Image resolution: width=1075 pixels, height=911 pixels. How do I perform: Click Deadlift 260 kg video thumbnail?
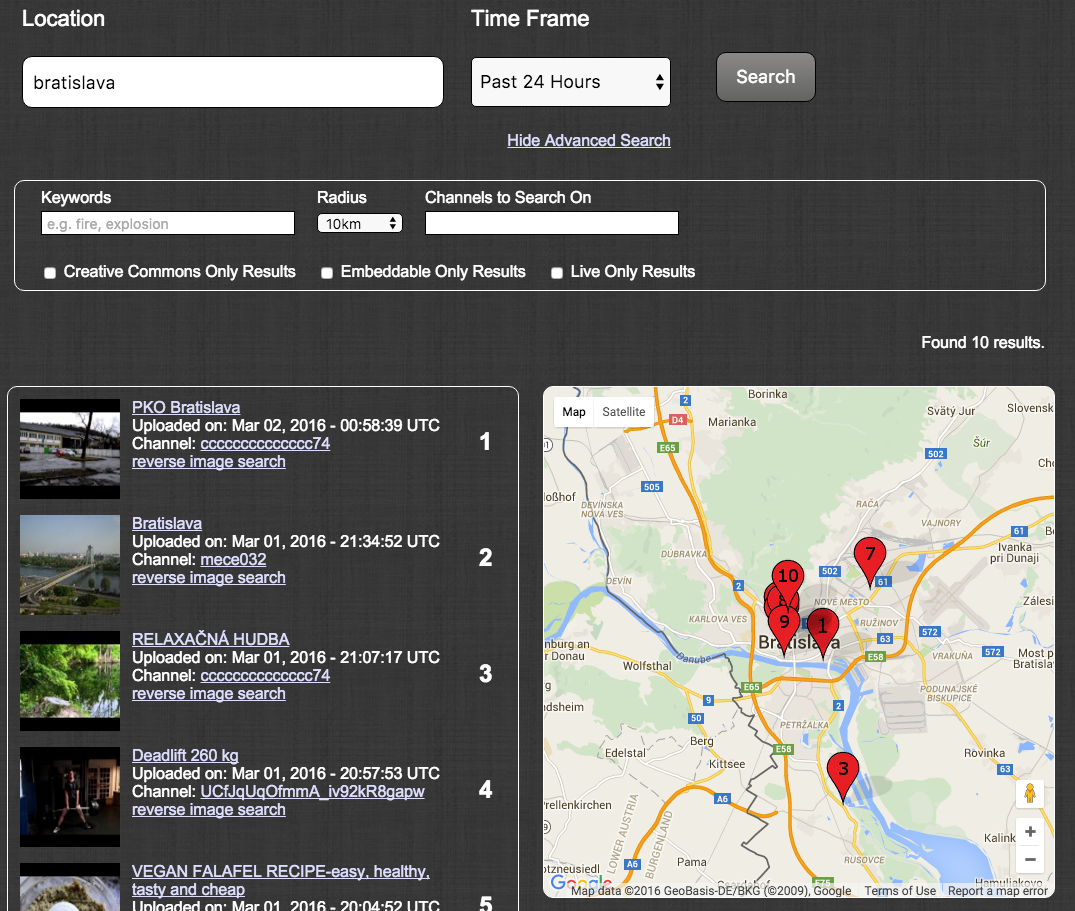coord(70,797)
